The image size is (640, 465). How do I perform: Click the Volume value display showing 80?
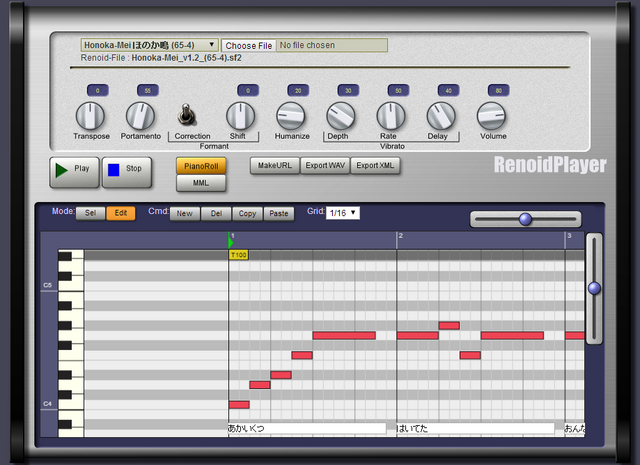point(499,91)
